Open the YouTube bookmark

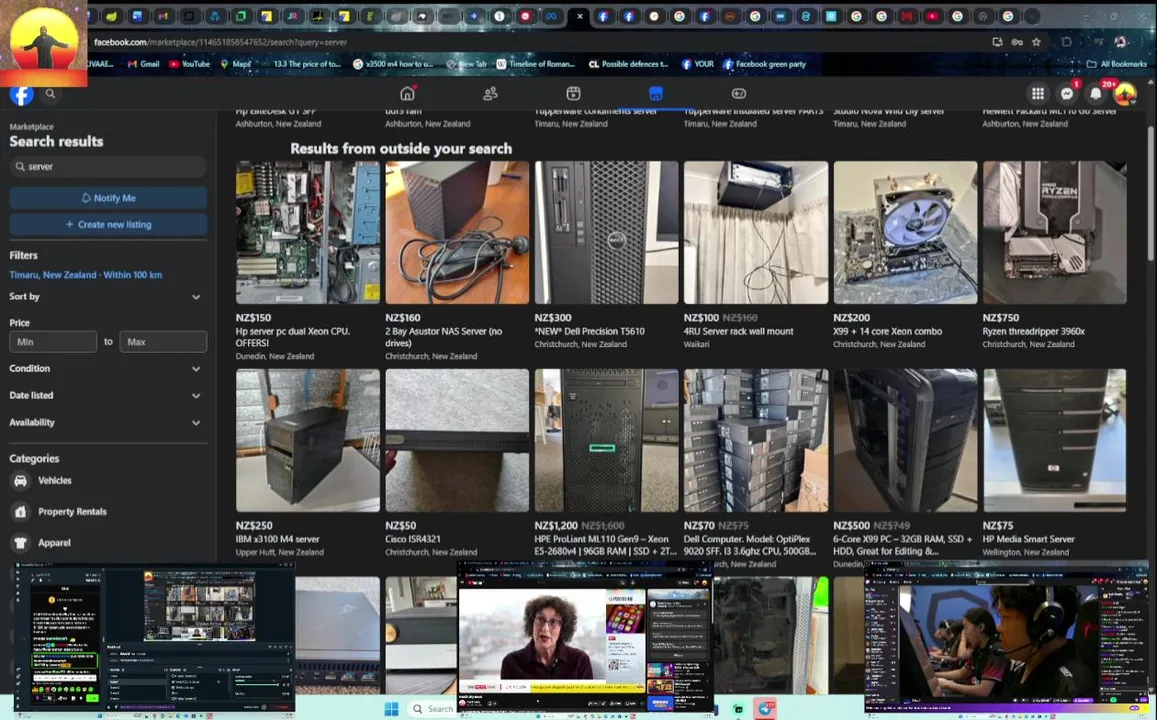pyautogui.click(x=190, y=64)
